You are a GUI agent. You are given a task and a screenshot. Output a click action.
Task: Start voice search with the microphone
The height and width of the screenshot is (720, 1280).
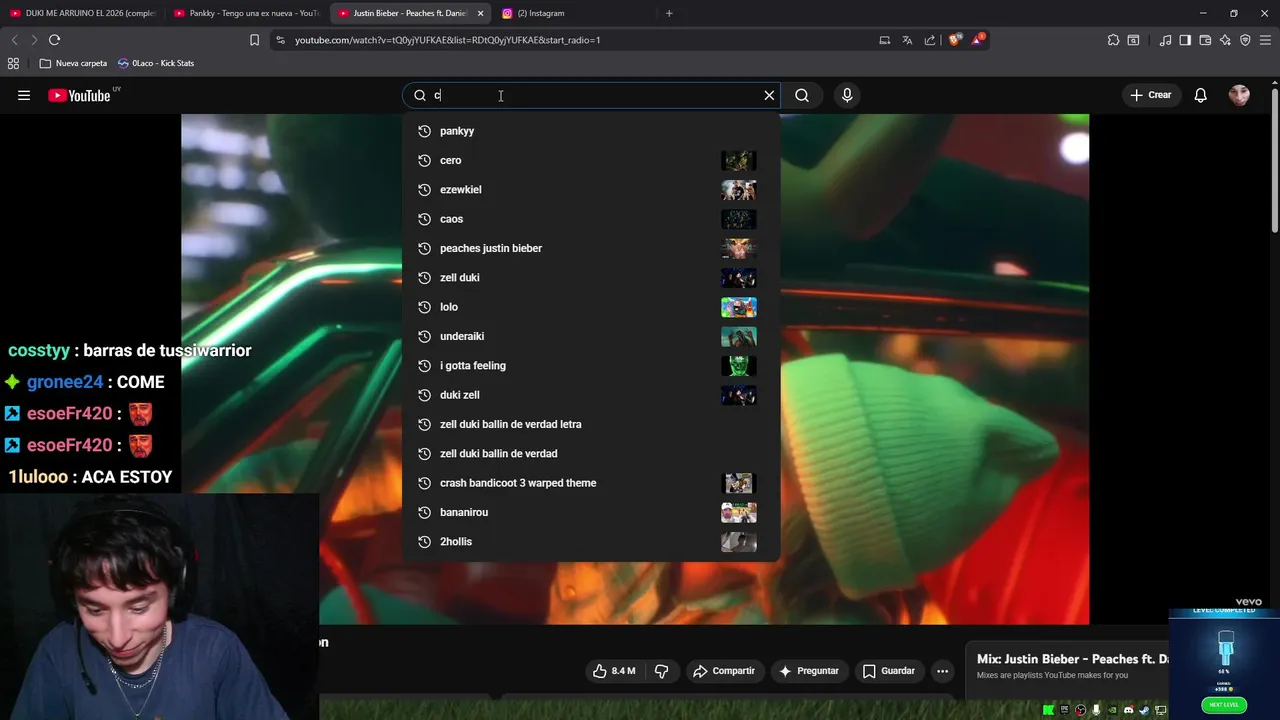click(x=847, y=95)
